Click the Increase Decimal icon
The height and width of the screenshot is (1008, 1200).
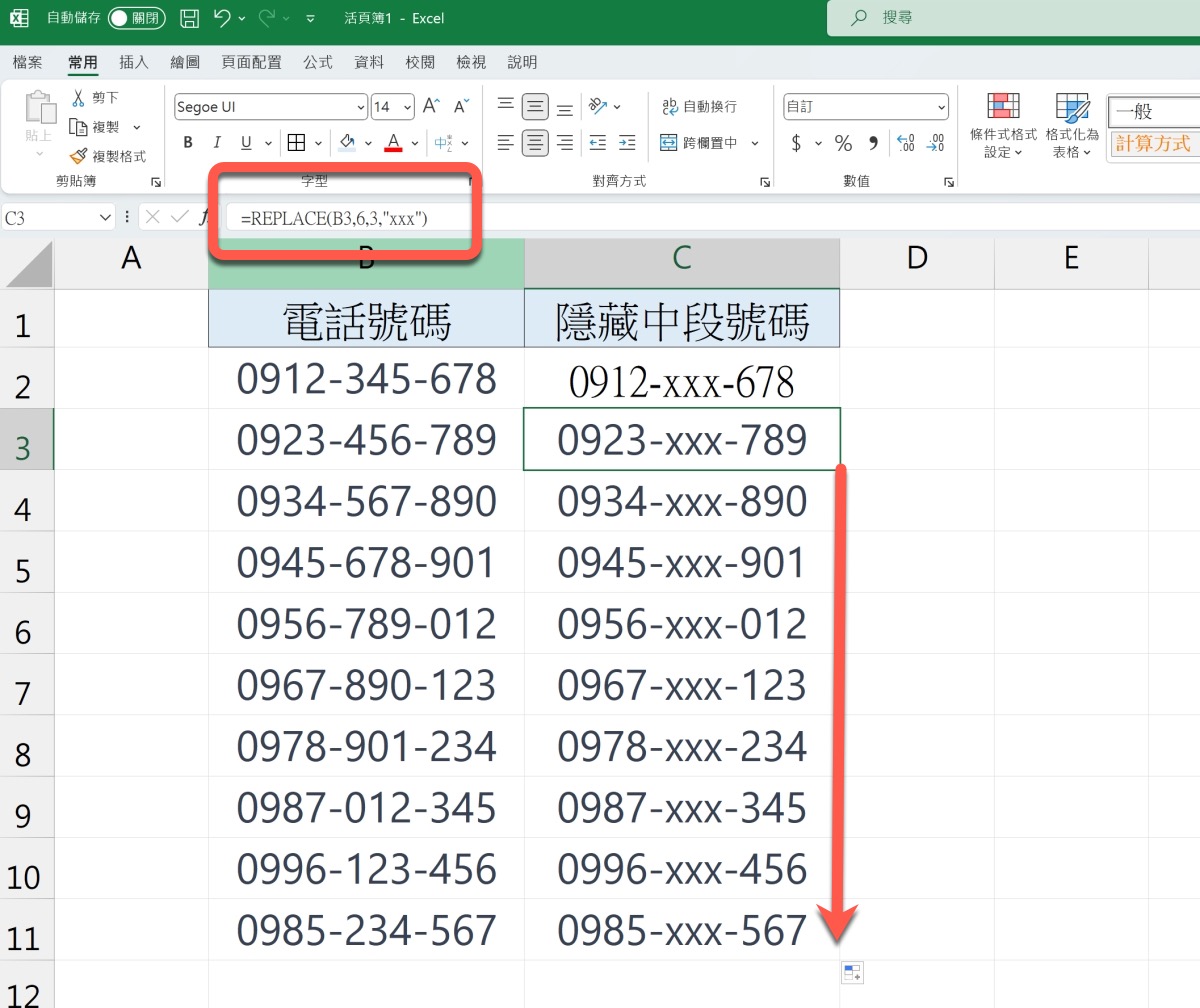[x=905, y=143]
